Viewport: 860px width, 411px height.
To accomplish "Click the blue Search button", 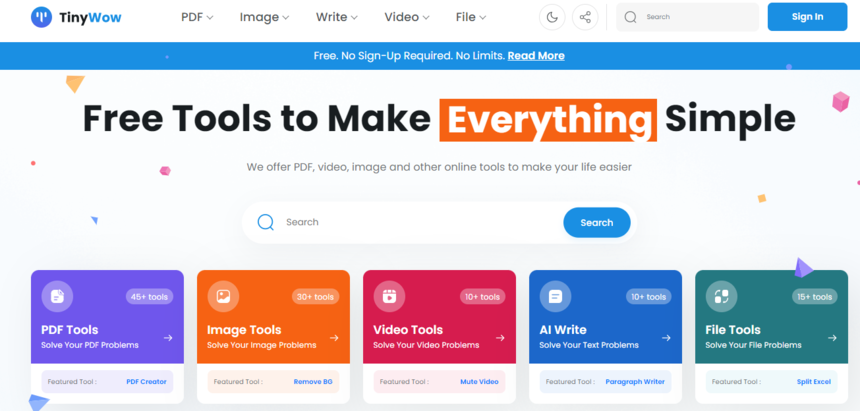I will click(x=596, y=222).
